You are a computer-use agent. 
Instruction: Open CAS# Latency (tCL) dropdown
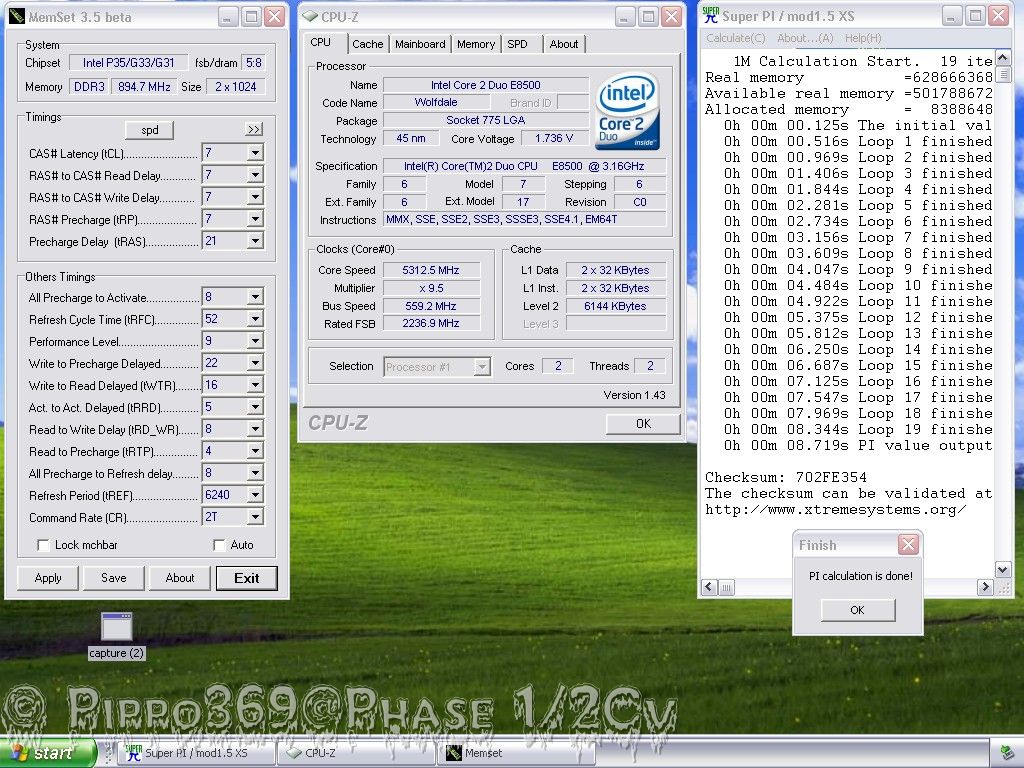coord(255,153)
